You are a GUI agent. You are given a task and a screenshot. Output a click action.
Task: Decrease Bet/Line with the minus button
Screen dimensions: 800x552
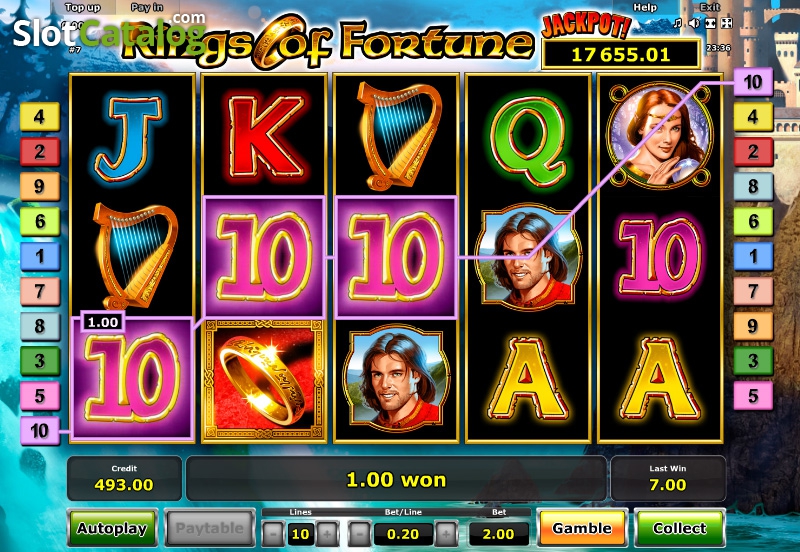point(359,534)
